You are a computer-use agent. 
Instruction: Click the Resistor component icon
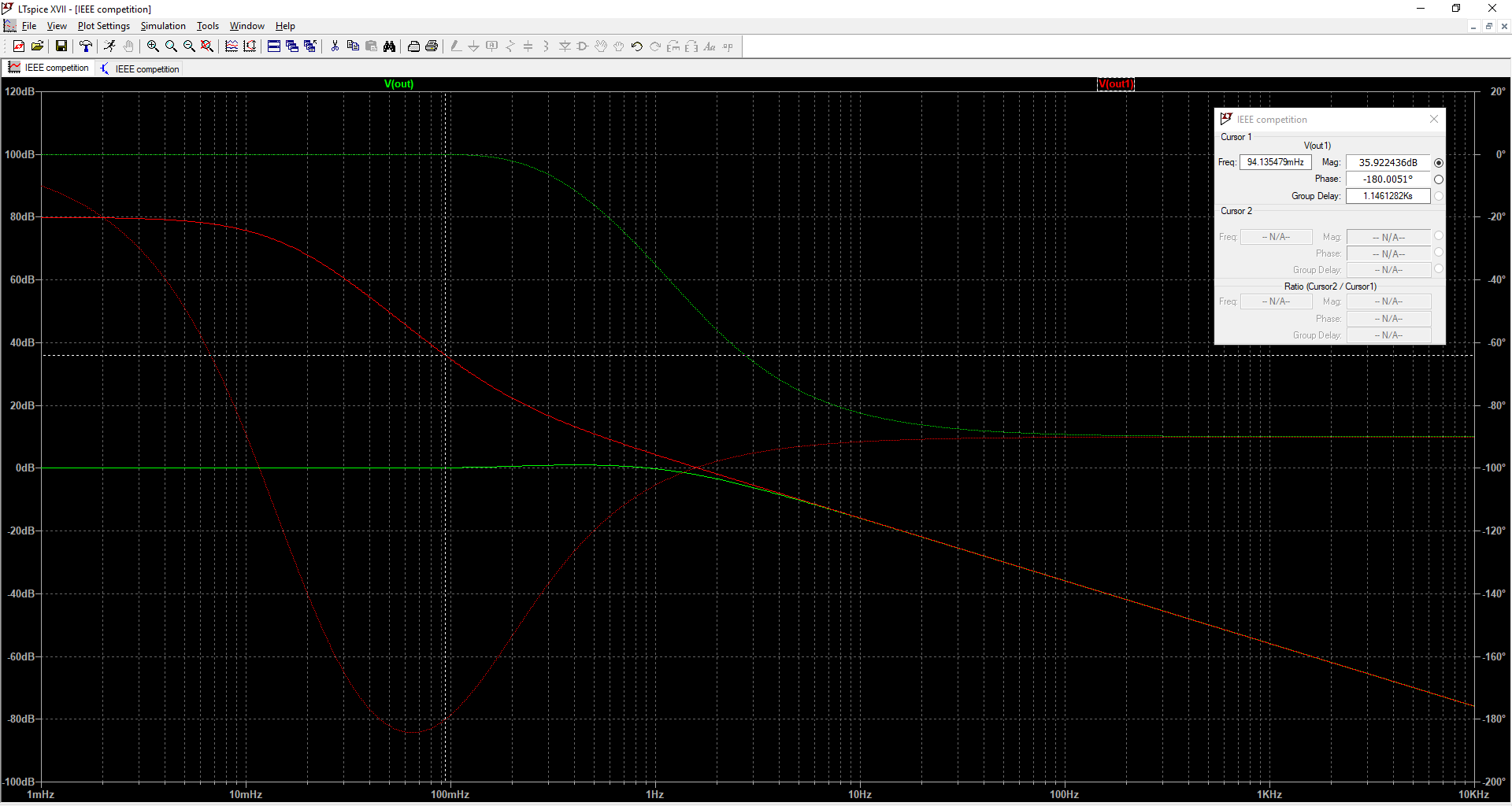coord(510,46)
